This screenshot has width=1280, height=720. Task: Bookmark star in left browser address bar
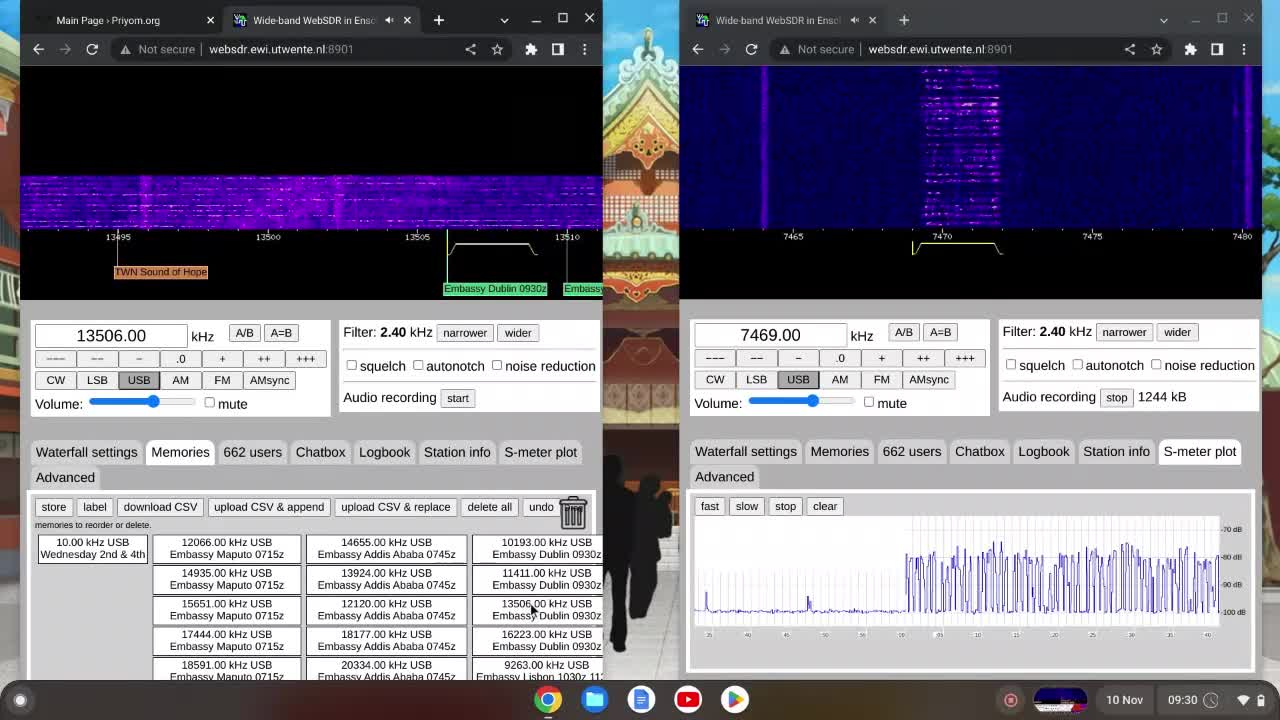(x=497, y=49)
